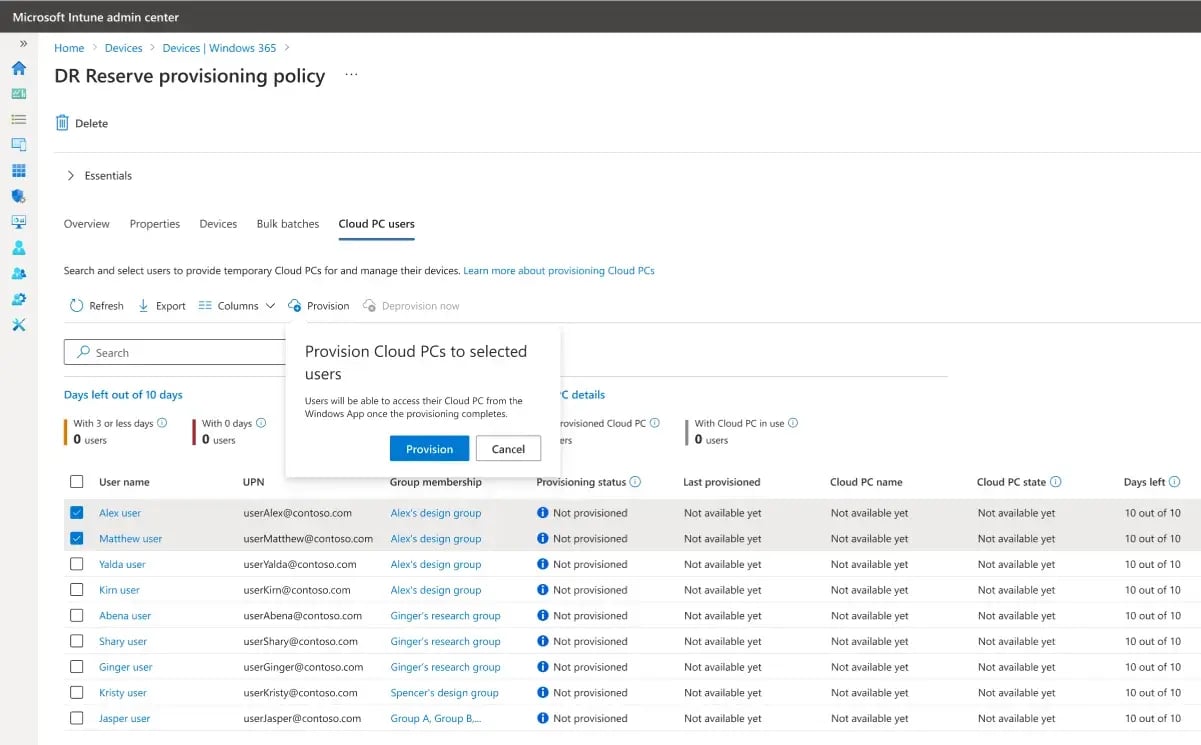Click the Days left out of 10 days heading
Viewport: 1201px width, 745px height.
click(x=123, y=395)
